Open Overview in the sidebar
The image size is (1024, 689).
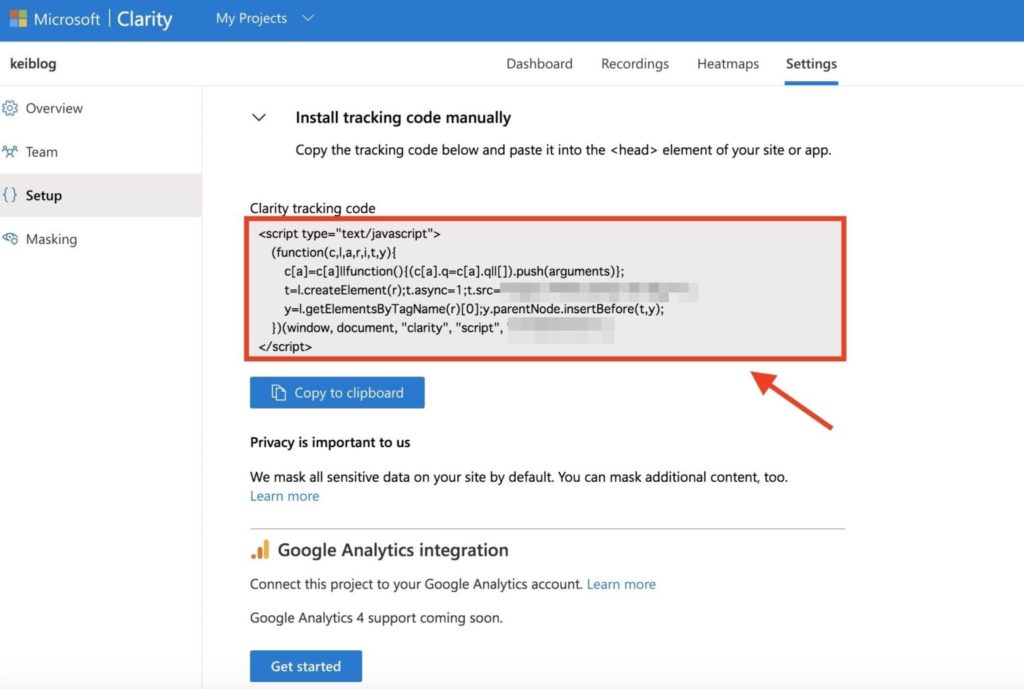[x=101, y=108]
